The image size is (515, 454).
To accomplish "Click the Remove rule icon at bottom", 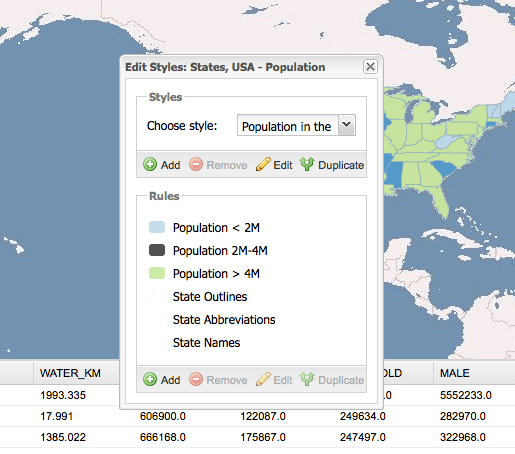I will [x=196, y=380].
